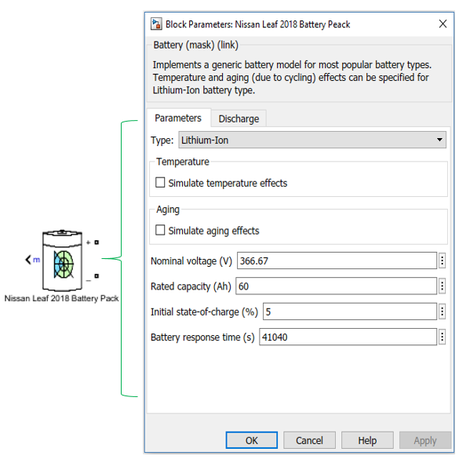Click the Battery response time (s) label

202,337
